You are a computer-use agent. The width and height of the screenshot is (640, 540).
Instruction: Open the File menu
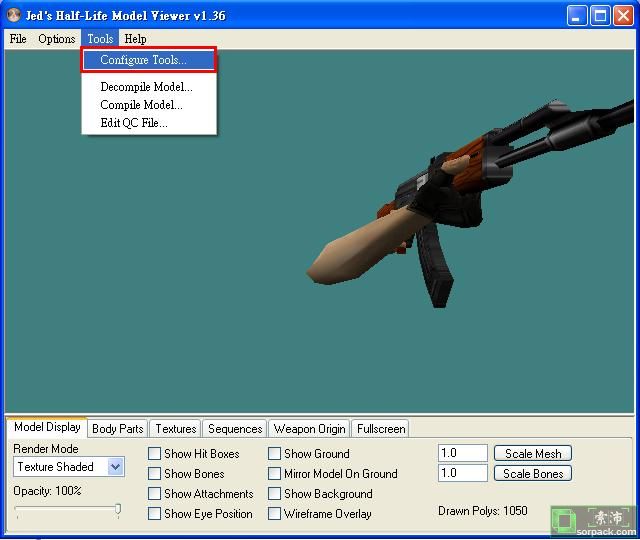pyautogui.click(x=18, y=39)
